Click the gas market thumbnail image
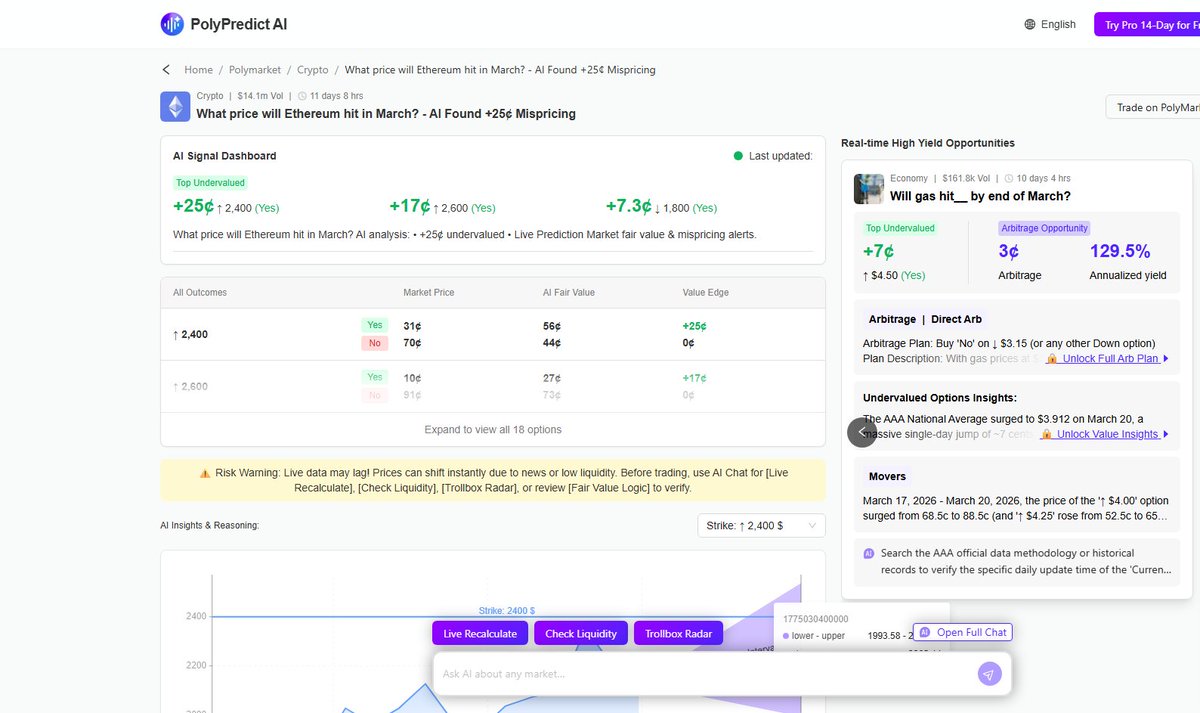Viewport: 1200px width, 713px height. [868, 188]
